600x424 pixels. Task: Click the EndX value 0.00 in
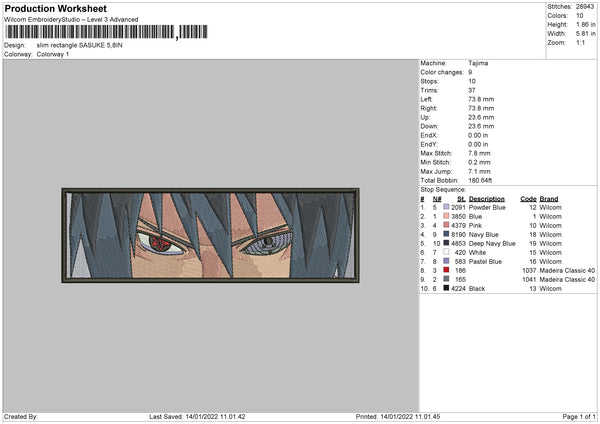[478, 135]
